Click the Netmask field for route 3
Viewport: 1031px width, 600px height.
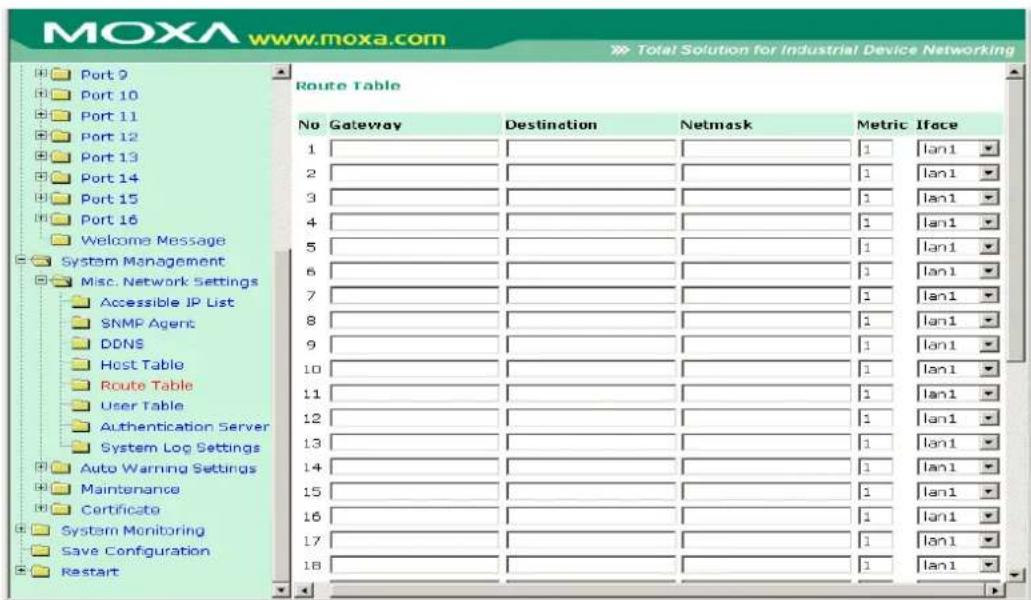click(x=766, y=198)
